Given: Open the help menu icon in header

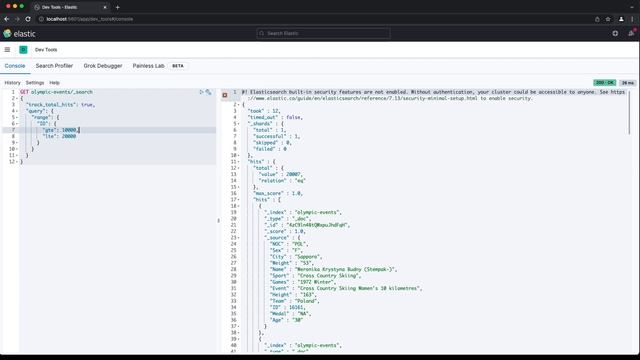Looking at the screenshot, I should coord(615,33).
